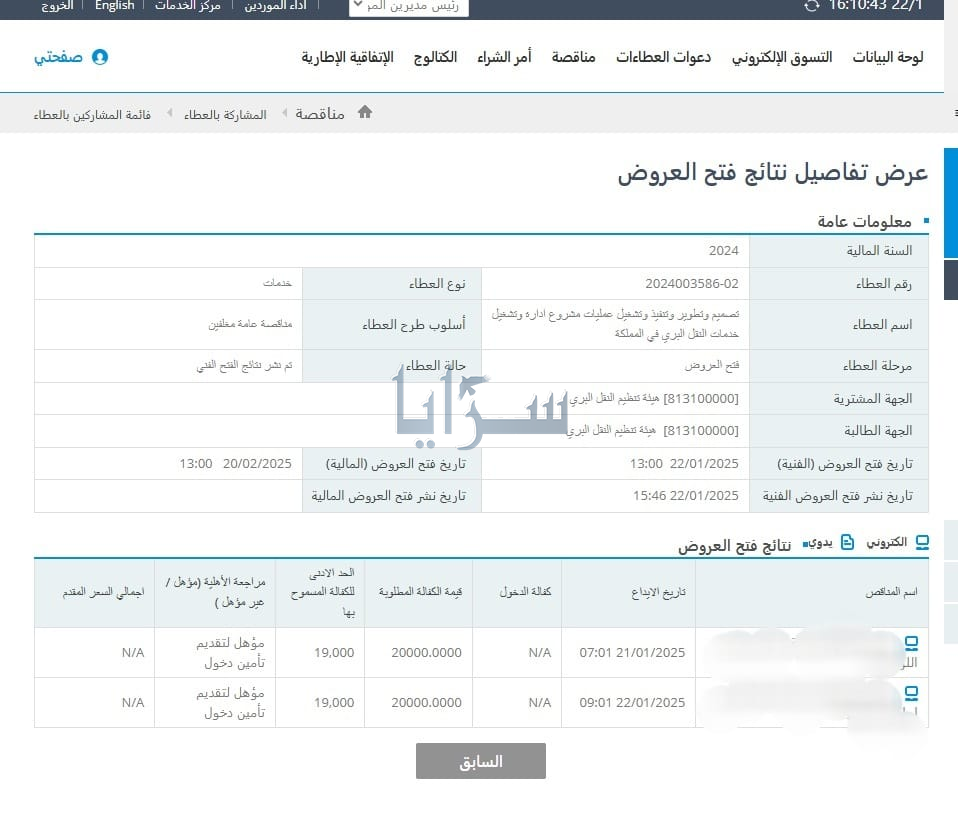Click the user profile icon beside صفحتي
This screenshot has height=814, width=958.
[x=99, y=57]
